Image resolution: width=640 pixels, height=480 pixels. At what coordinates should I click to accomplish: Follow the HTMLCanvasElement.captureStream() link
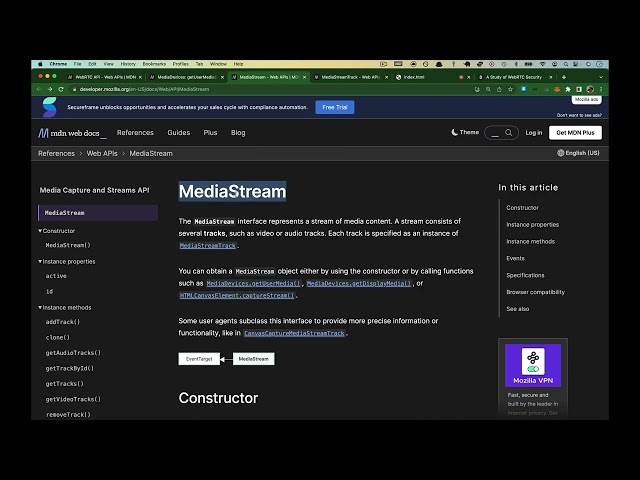pos(237,296)
